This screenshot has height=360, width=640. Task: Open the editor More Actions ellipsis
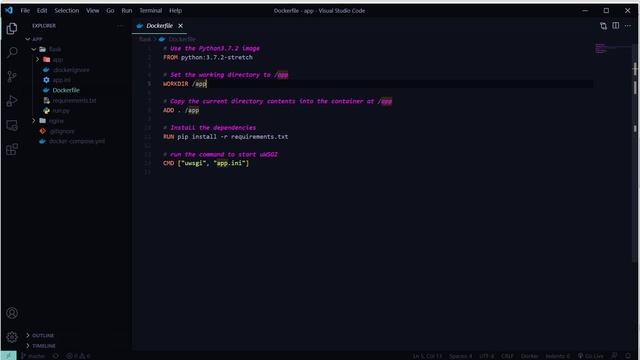pyautogui.click(x=628, y=26)
